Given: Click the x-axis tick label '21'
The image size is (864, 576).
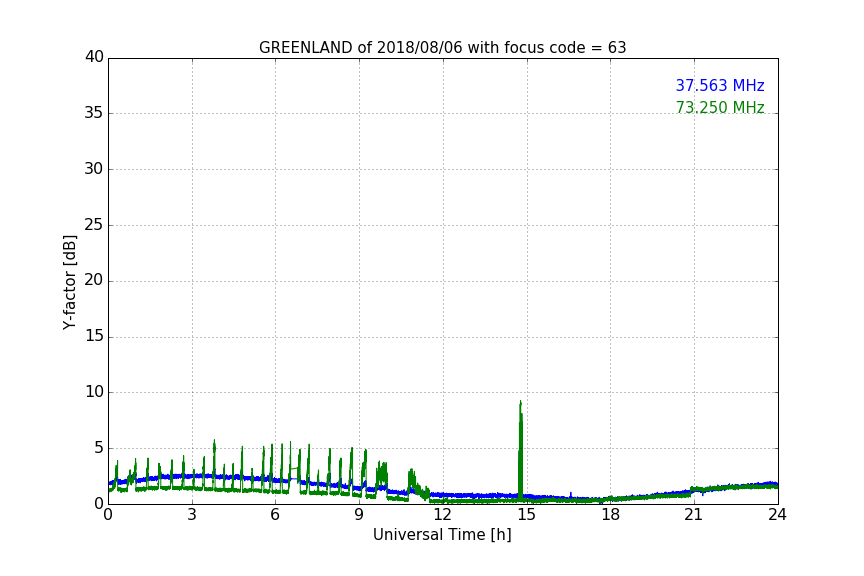Looking at the screenshot, I should [x=694, y=515].
